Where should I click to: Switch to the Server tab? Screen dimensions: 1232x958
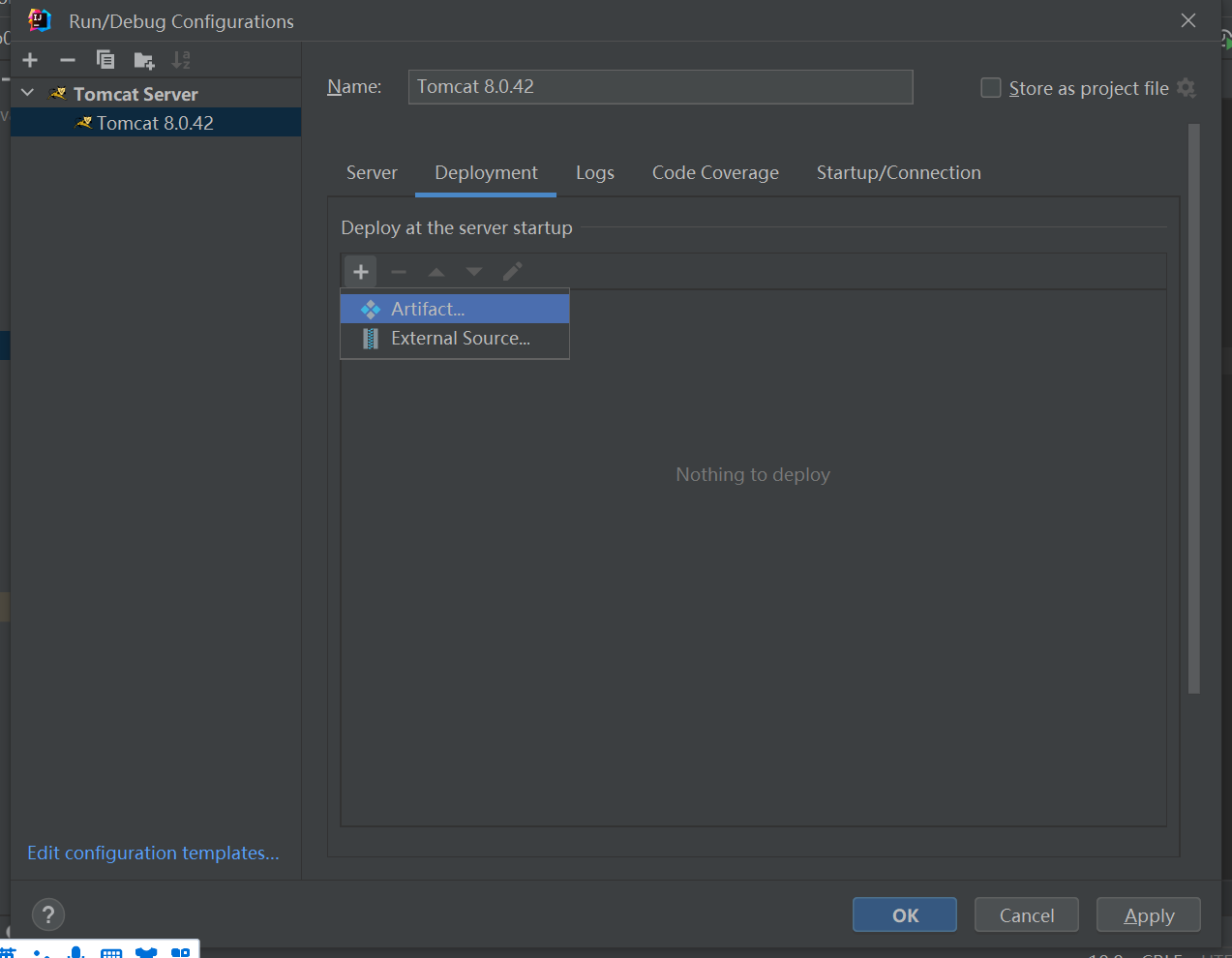(x=372, y=172)
